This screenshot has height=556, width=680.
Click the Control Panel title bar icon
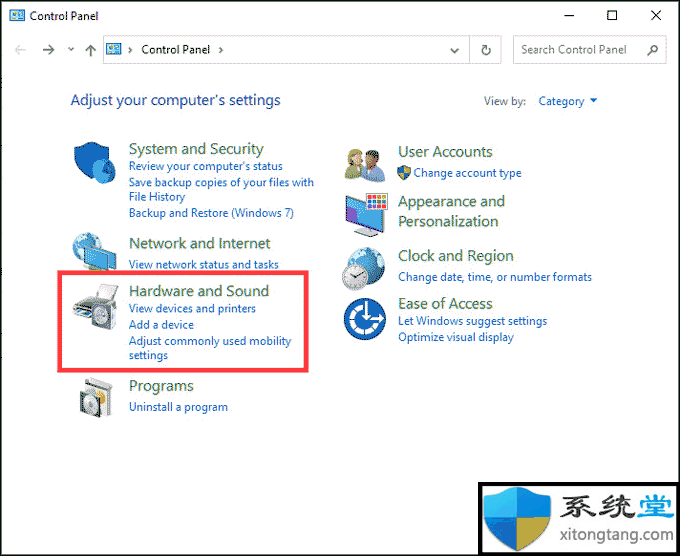click(x=17, y=16)
